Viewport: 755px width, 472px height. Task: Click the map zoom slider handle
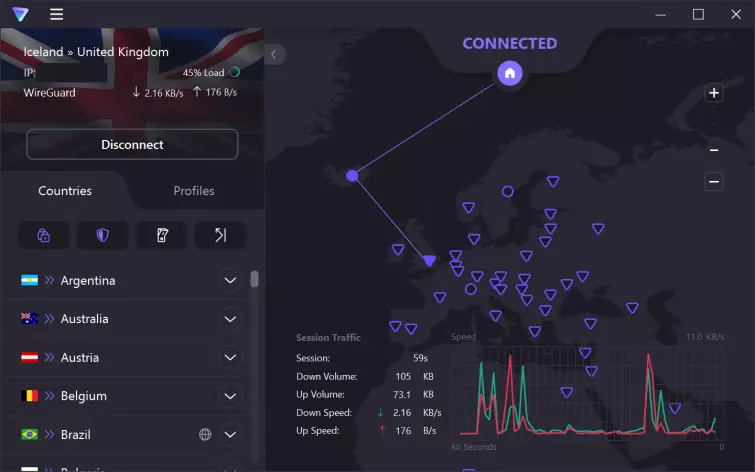pyautogui.click(x=714, y=150)
